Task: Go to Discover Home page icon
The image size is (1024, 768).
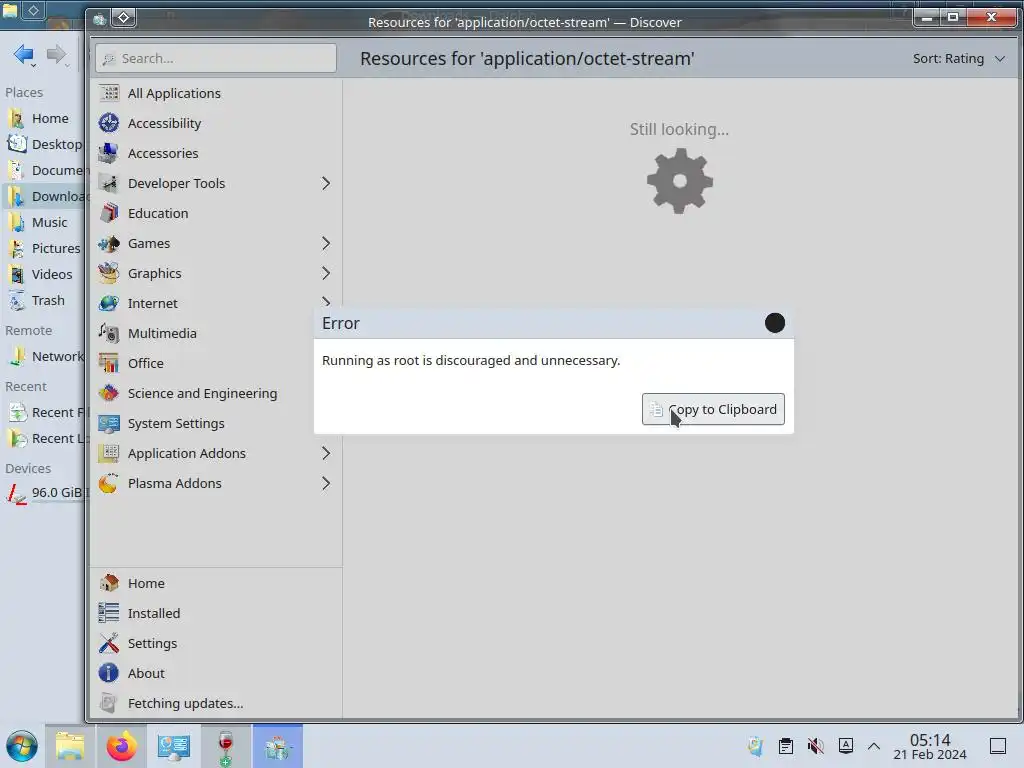Action: pyautogui.click(x=109, y=583)
